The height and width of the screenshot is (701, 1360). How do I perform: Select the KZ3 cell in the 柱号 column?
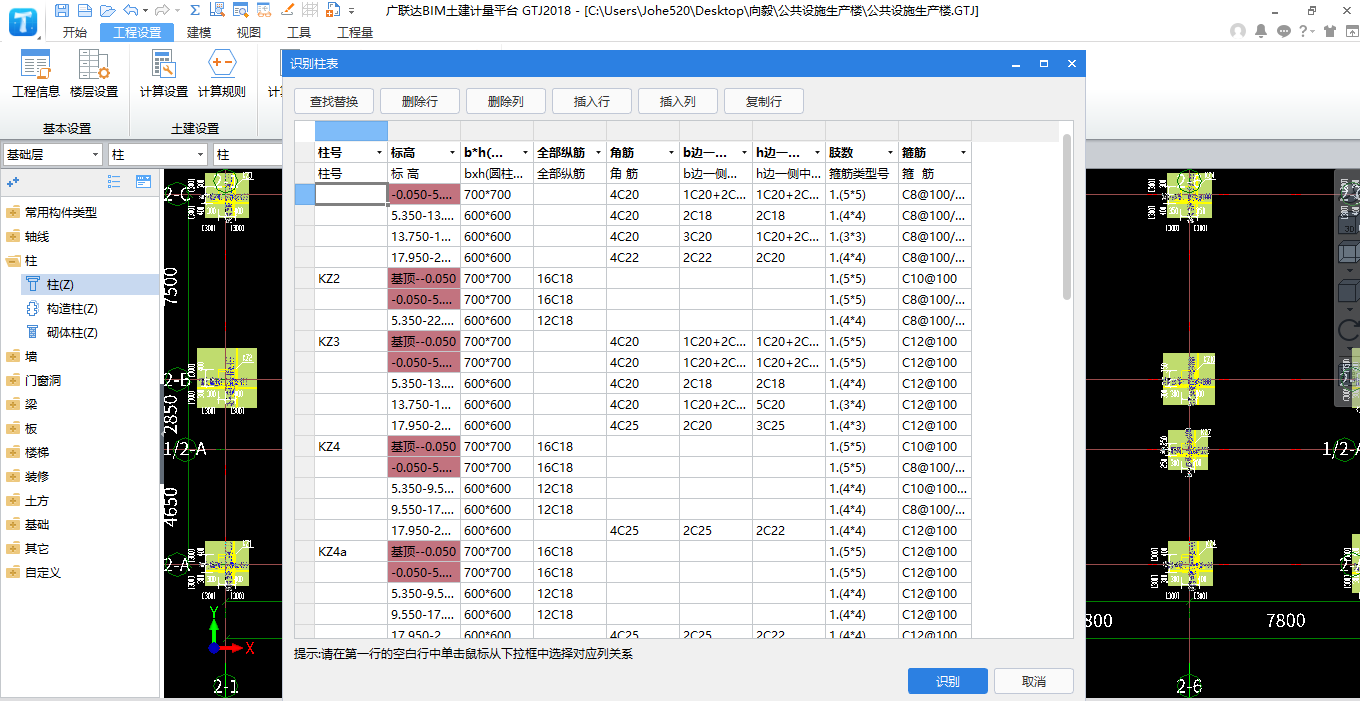point(351,341)
